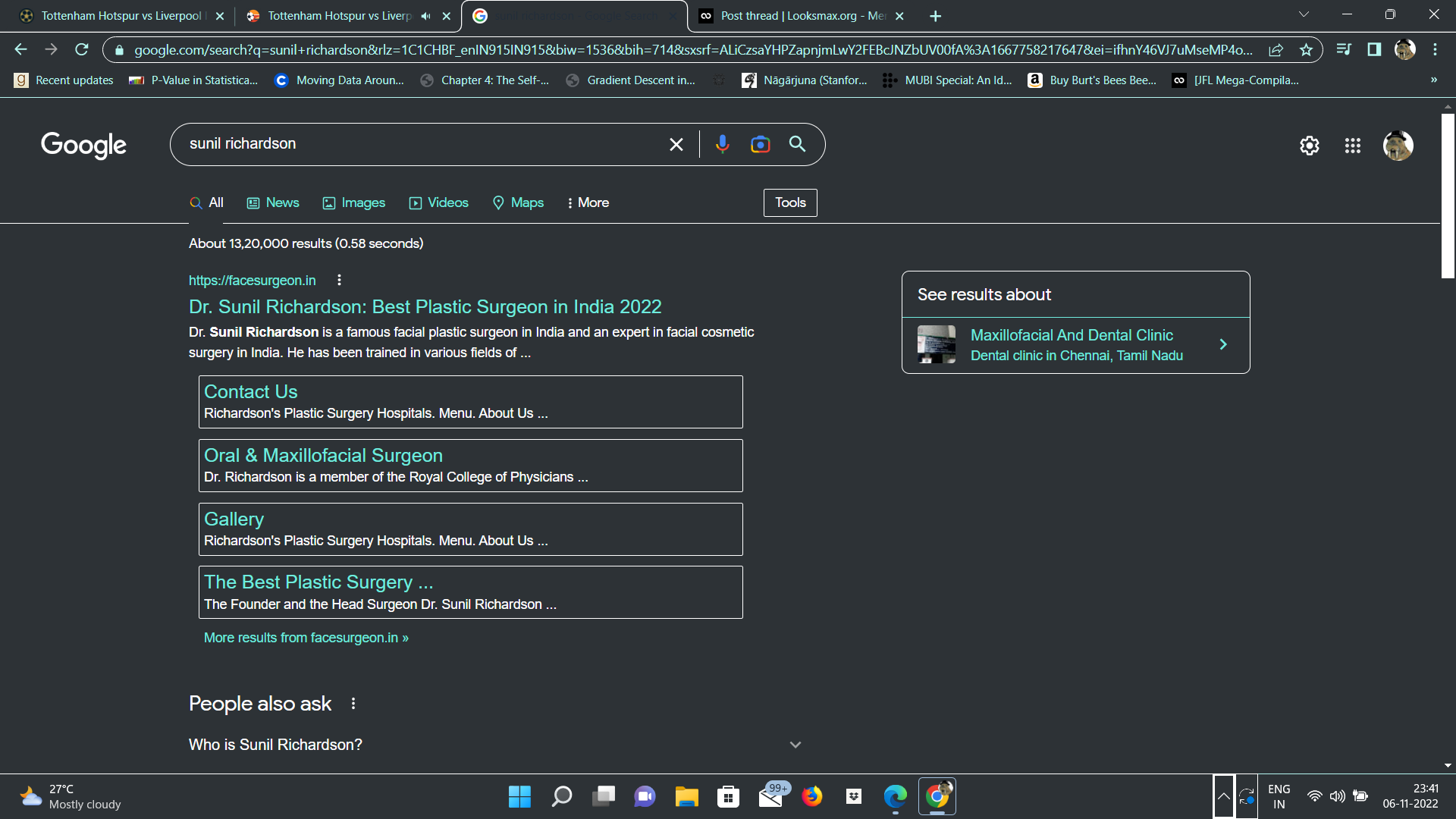Launch Microsoft Edge from taskbar

tap(896, 796)
